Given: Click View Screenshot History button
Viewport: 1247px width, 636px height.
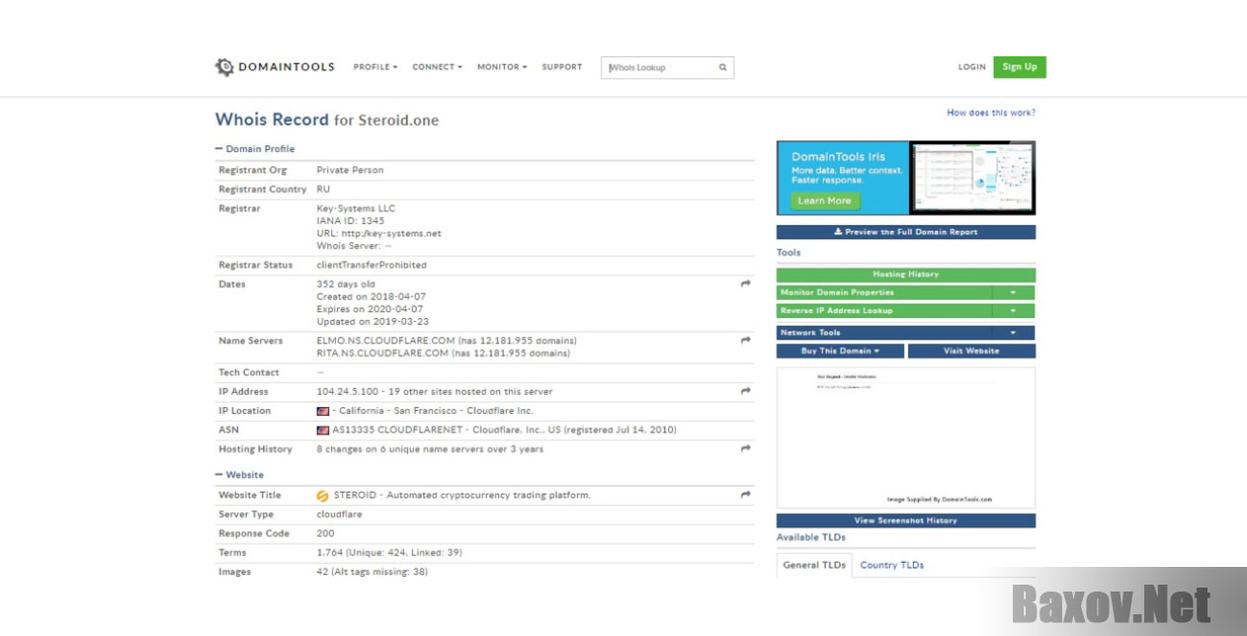Looking at the screenshot, I should 906,520.
